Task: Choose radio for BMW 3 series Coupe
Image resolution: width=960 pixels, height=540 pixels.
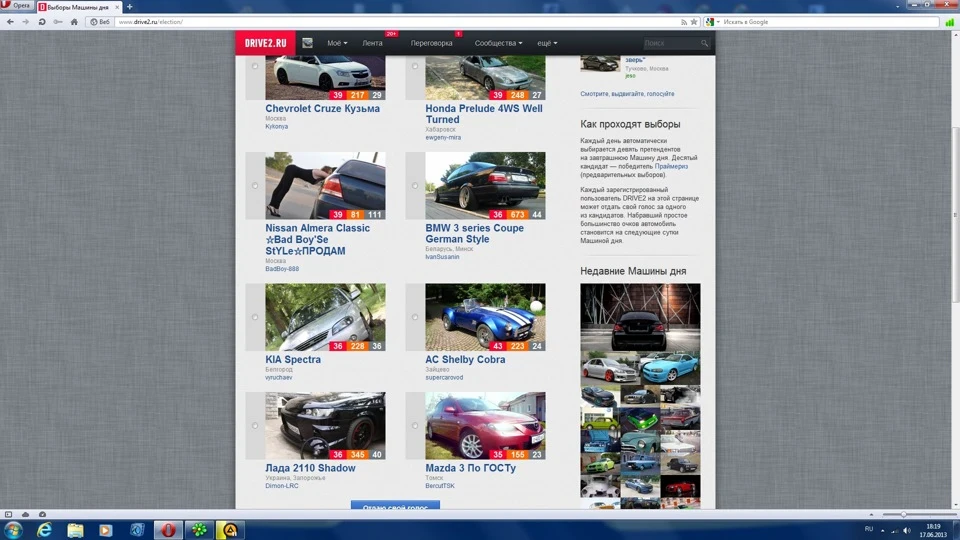Action: point(415,186)
